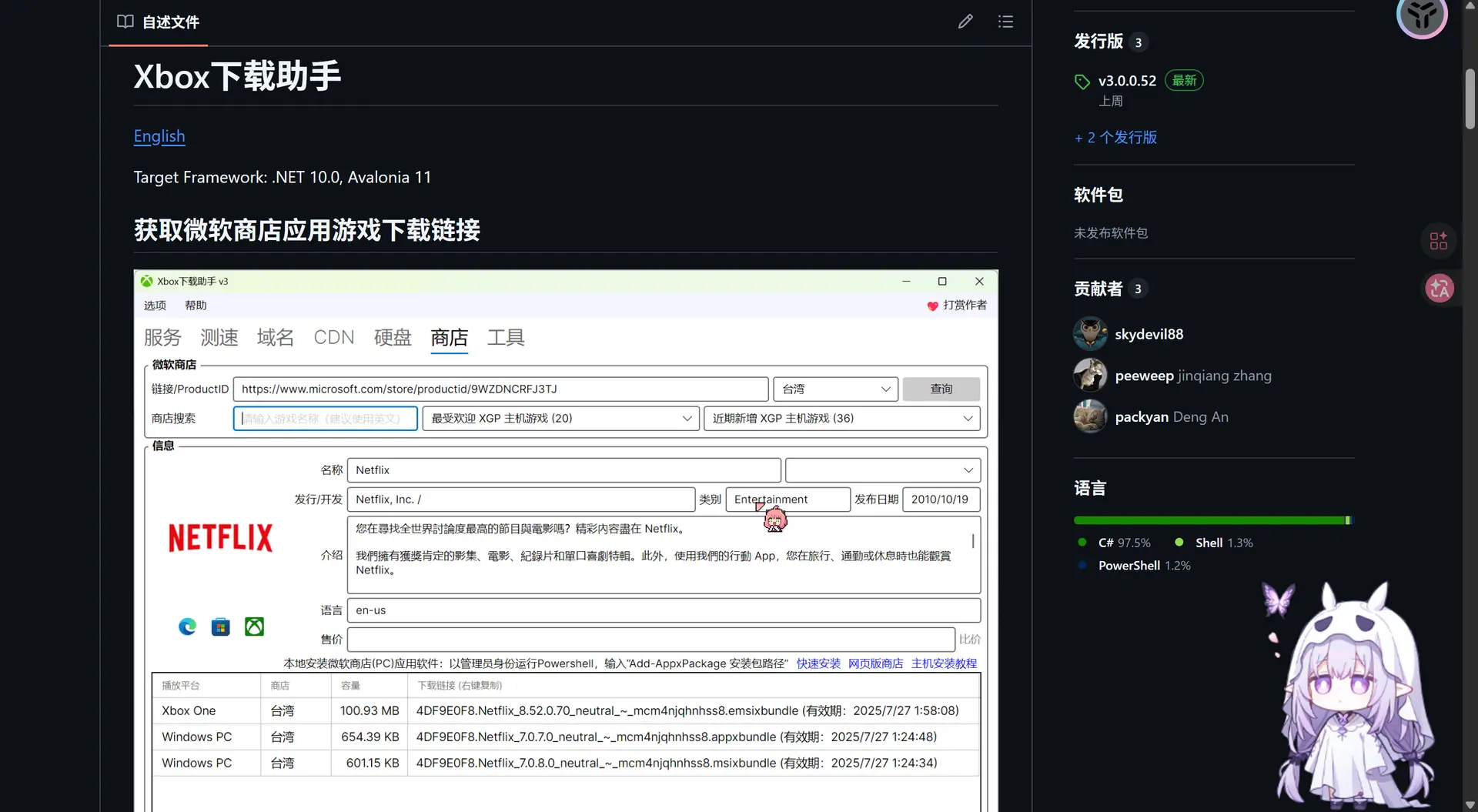Viewport: 1478px width, 812px height.
Task: Click the 发布日期 field showing 2010/10/19
Action: click(941, 500)
